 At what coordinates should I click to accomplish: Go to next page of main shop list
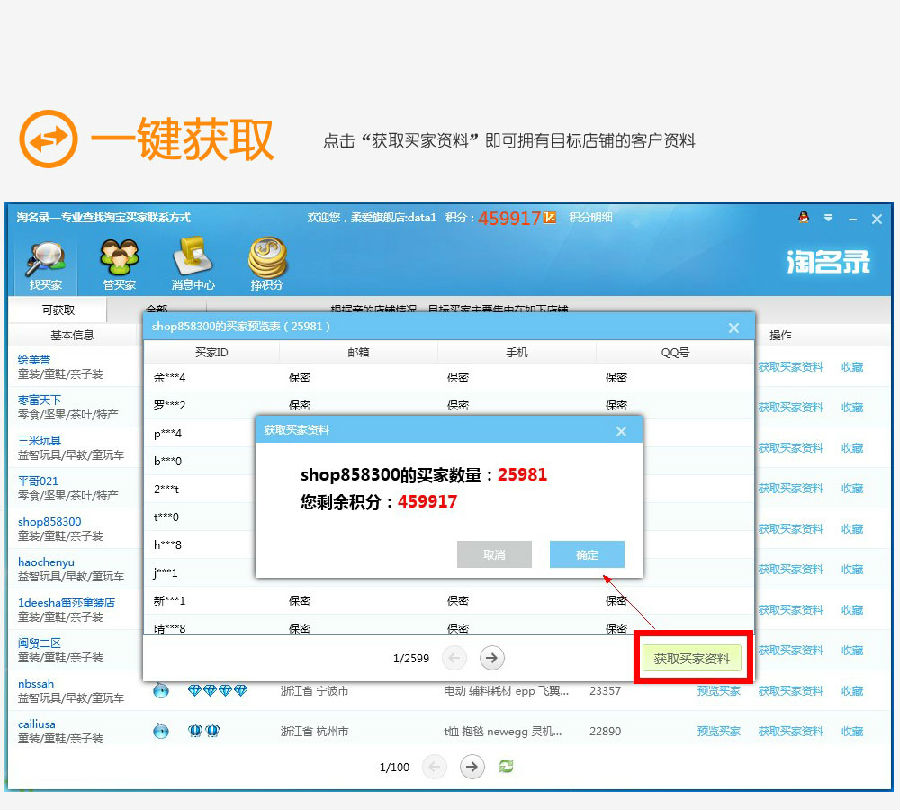click(x=471, y=766)
